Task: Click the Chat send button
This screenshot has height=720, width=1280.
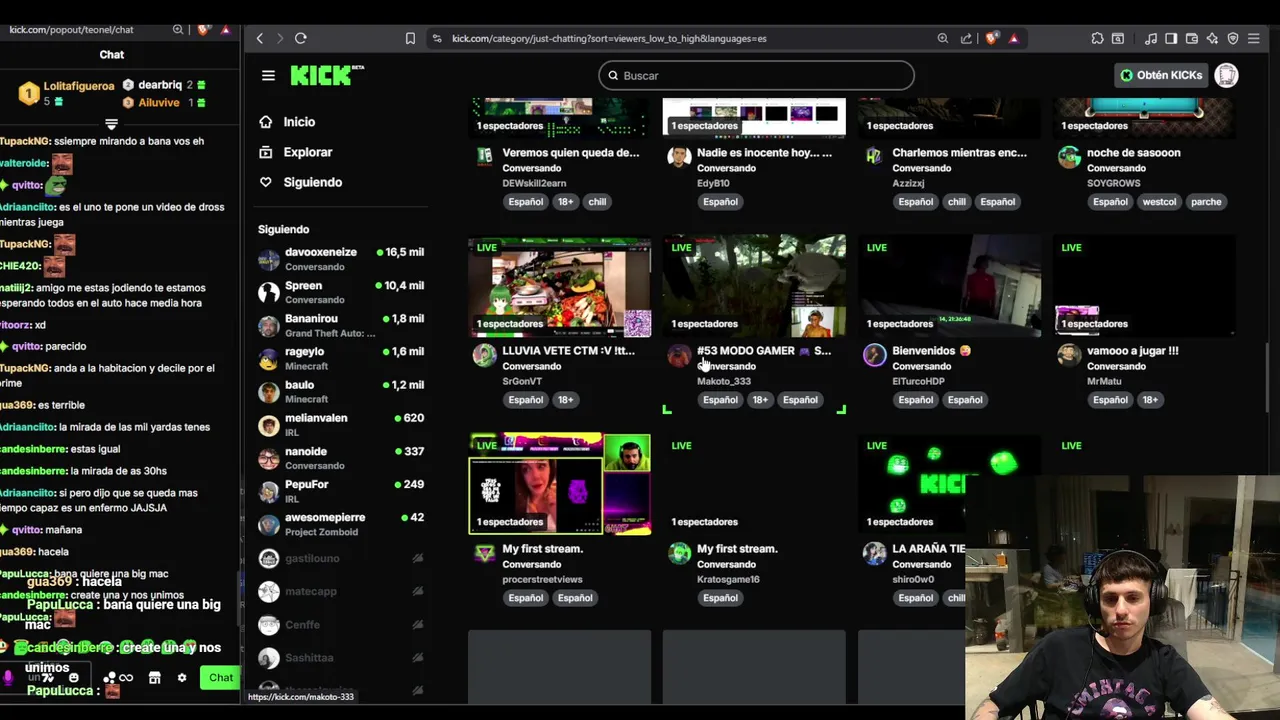Action: [x=220, y=677]
